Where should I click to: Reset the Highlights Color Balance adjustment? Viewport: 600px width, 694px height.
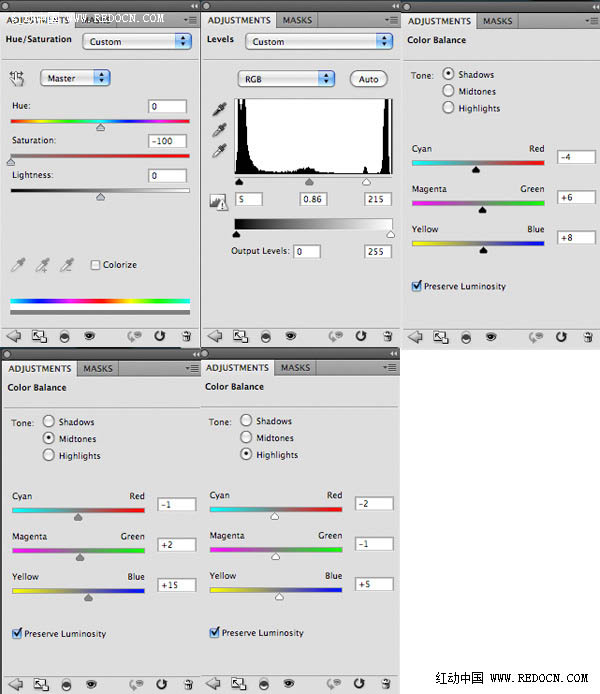(x=359, y=683)
